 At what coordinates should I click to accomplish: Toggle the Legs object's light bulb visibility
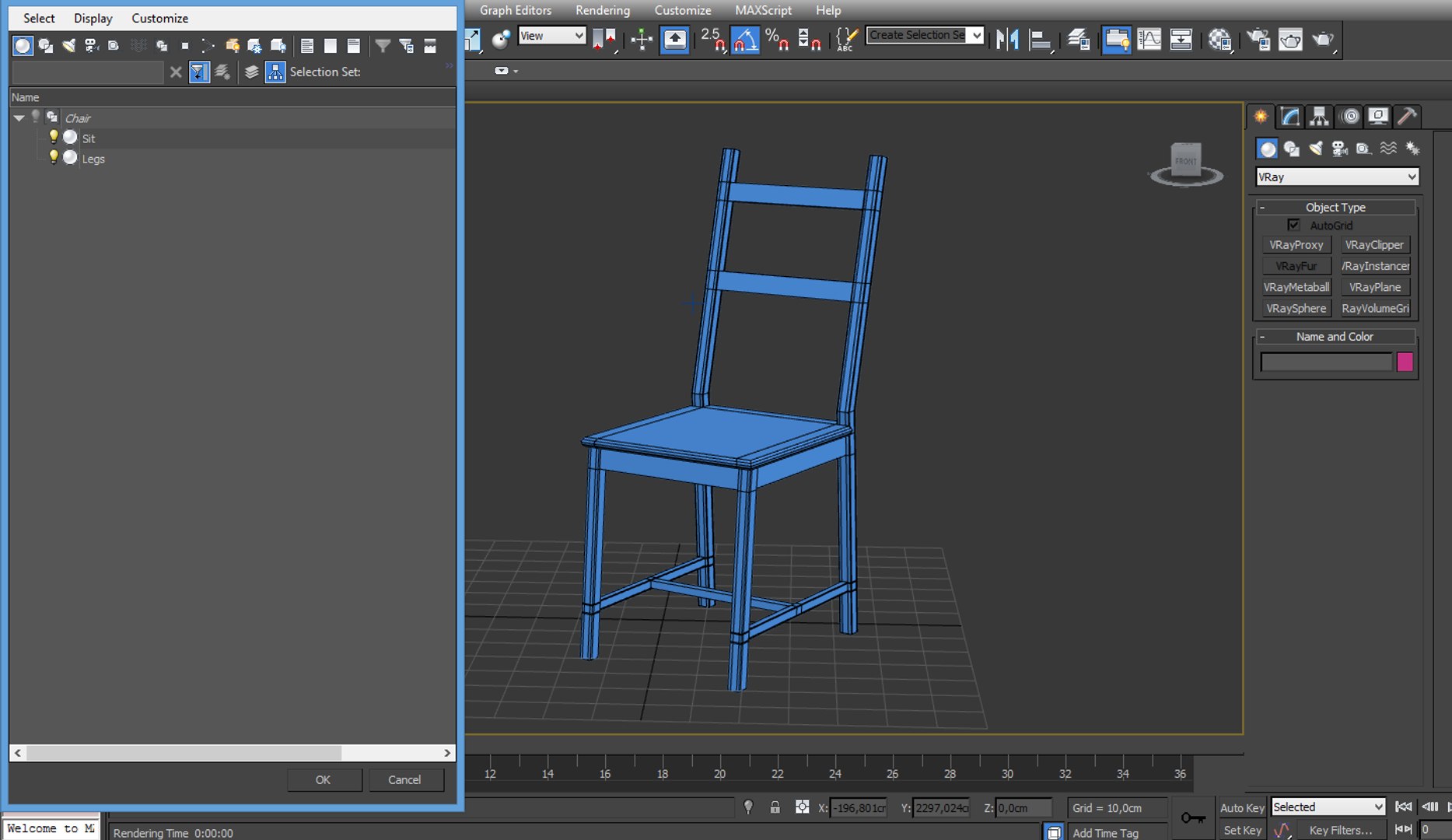pyautogui.click(x=54, y=157)
